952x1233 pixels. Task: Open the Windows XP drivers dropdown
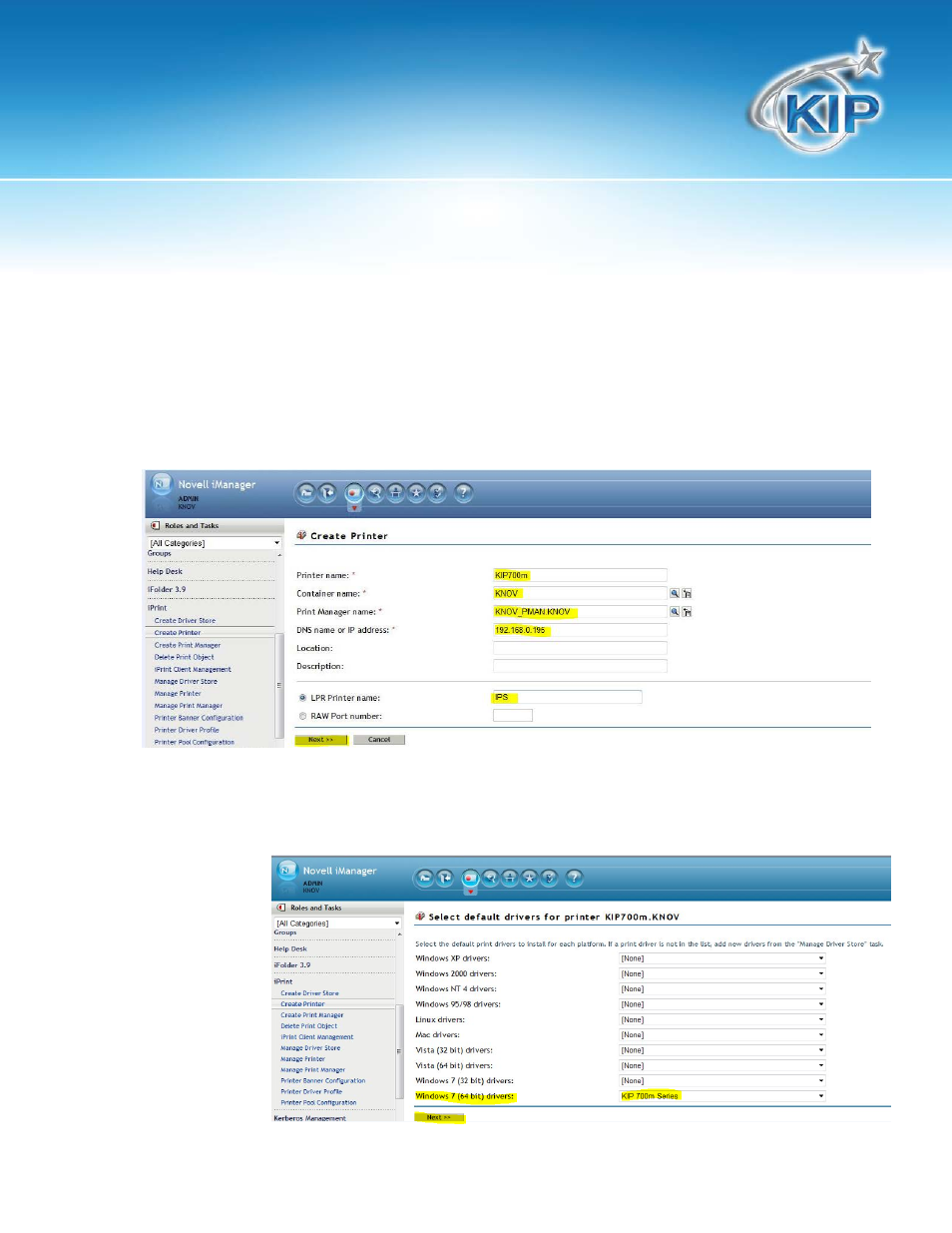tap(722, 958)
